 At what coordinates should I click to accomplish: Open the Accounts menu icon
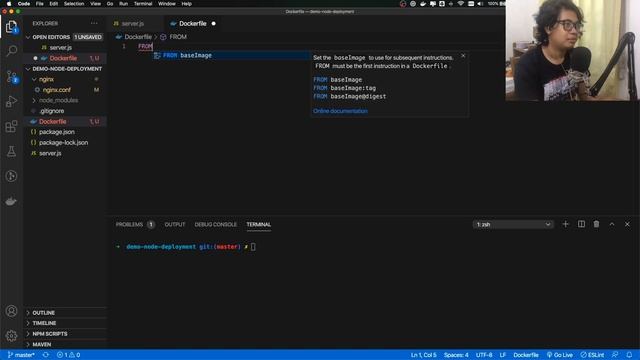tap(11, 311)
